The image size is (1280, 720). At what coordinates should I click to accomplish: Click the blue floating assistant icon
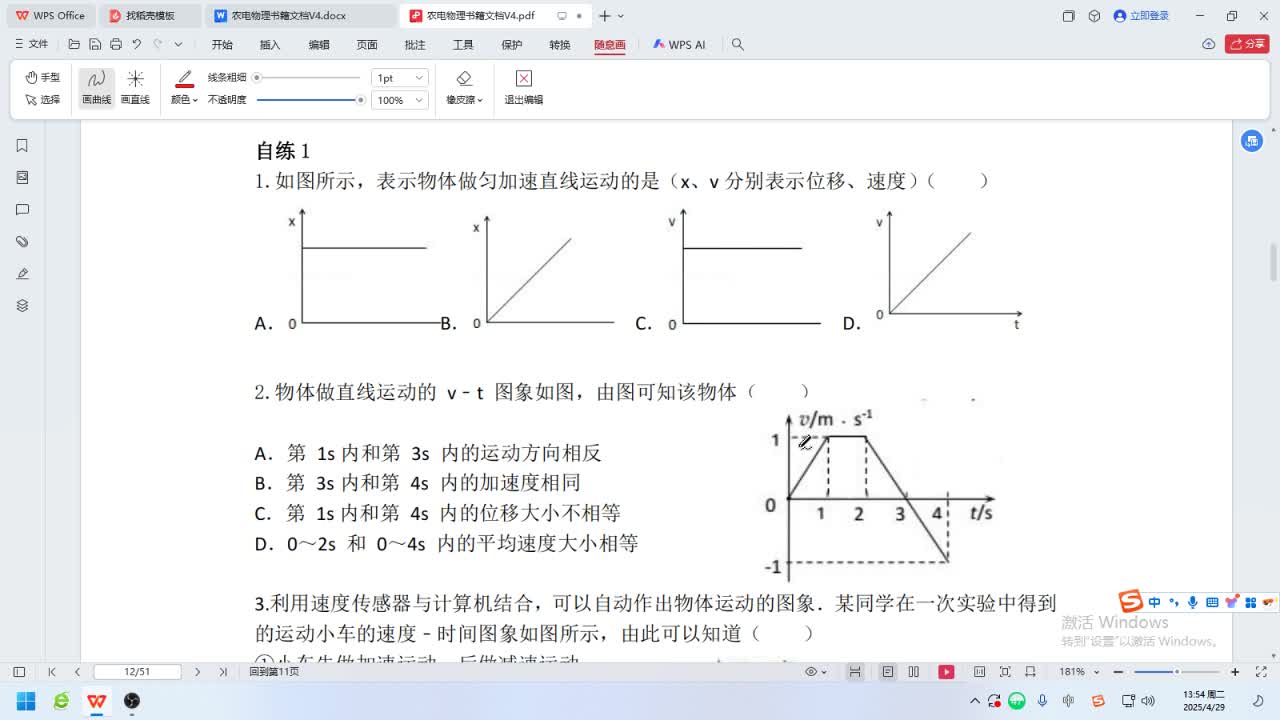click(1252, 141)
